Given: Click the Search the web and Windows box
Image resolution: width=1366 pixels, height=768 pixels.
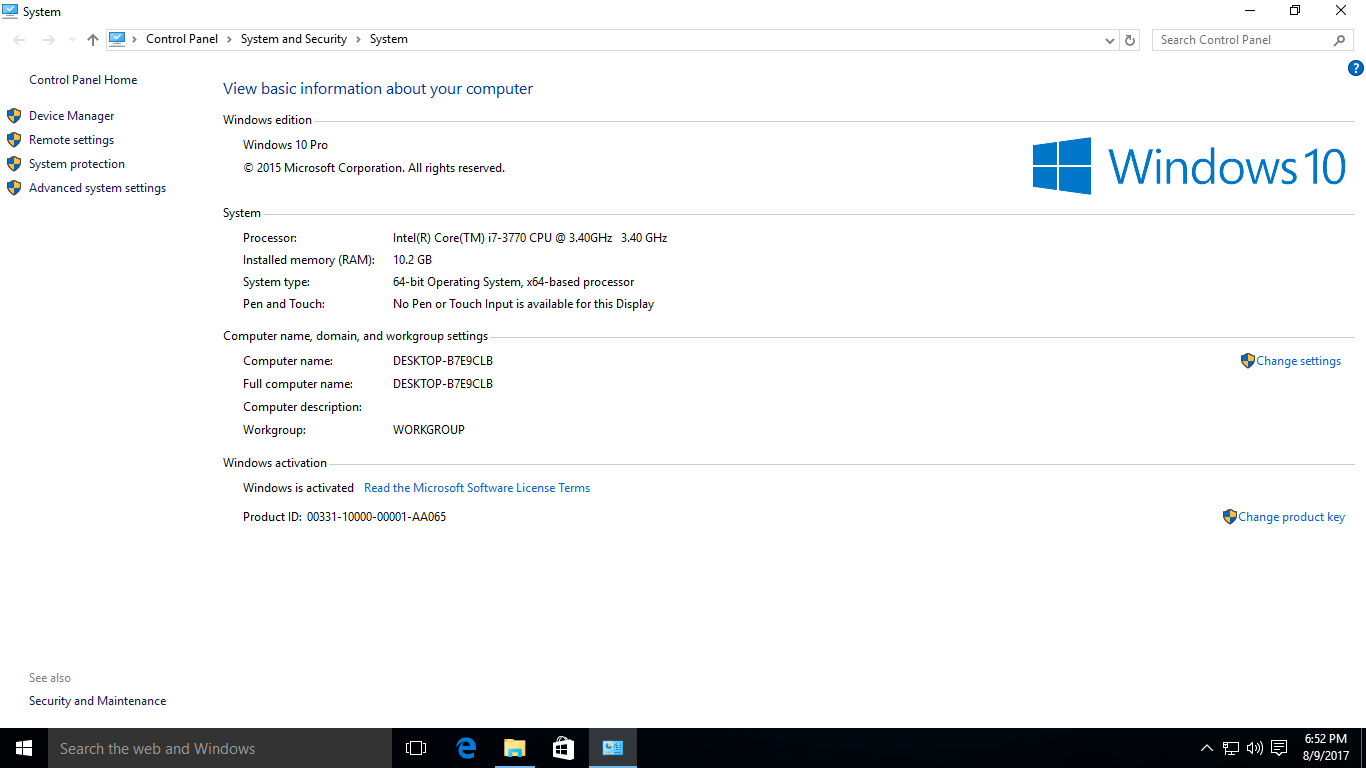Looking at the screenshot, I should [x=220, y=748].
